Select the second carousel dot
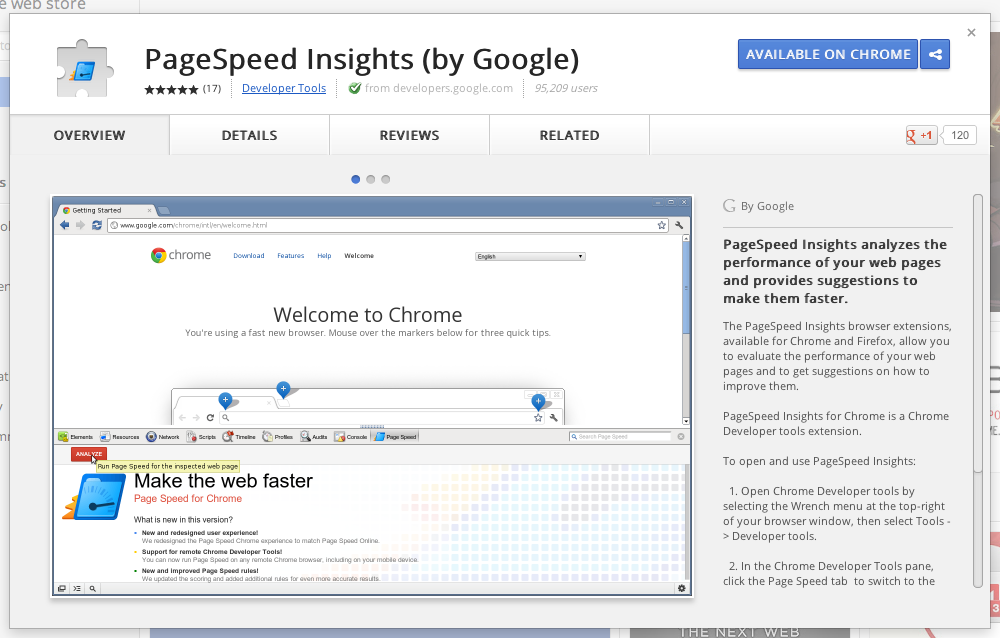 pyautogui.click(x=371, y=180)
